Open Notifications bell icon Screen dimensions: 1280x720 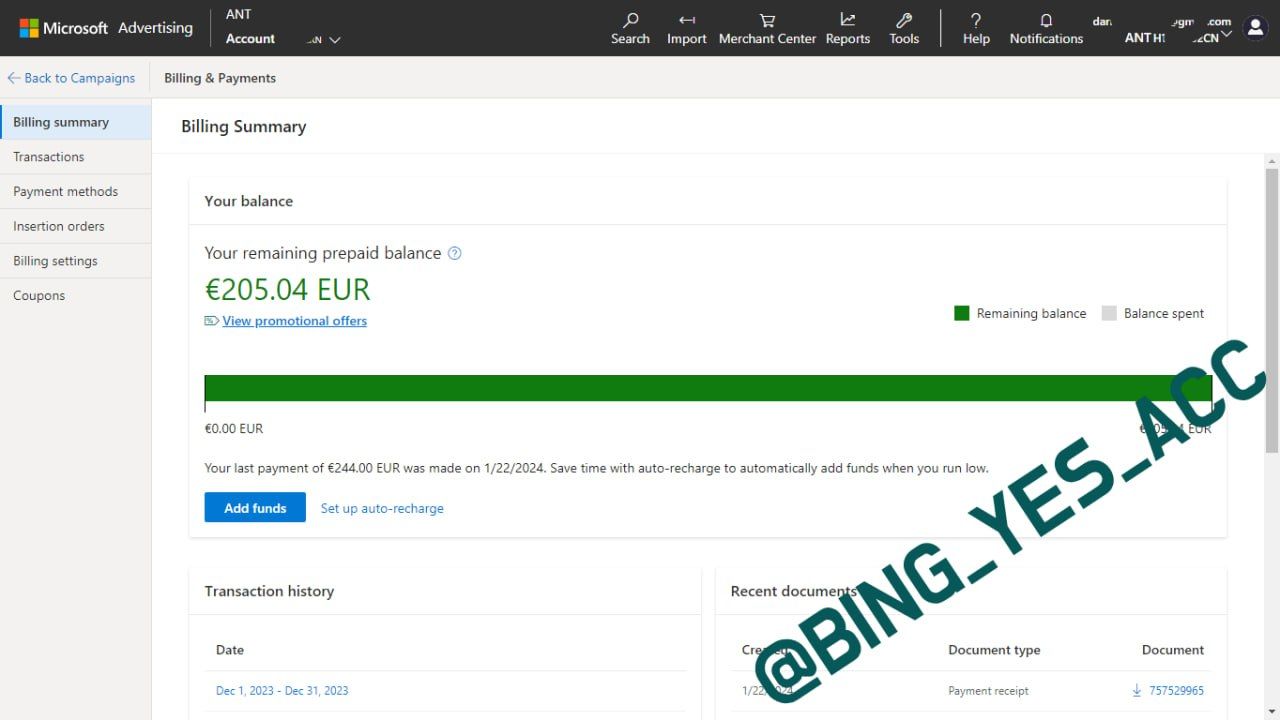click(x=1046, y=20)
